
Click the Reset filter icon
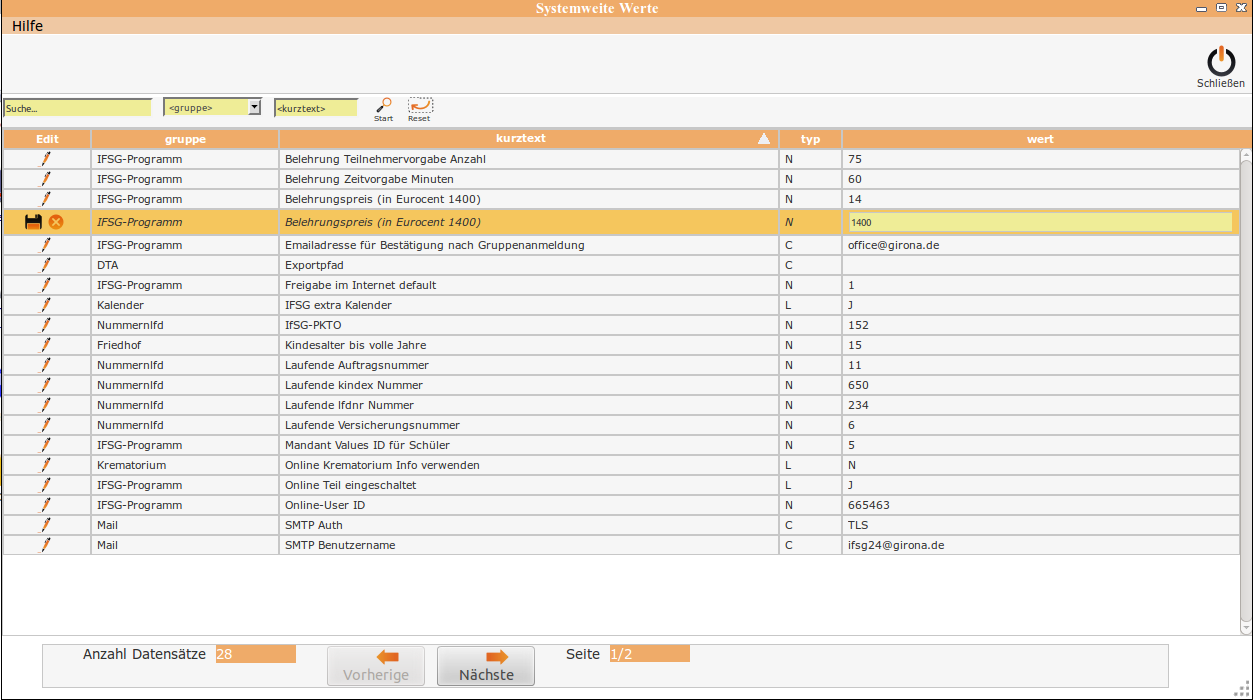(420, 106)
